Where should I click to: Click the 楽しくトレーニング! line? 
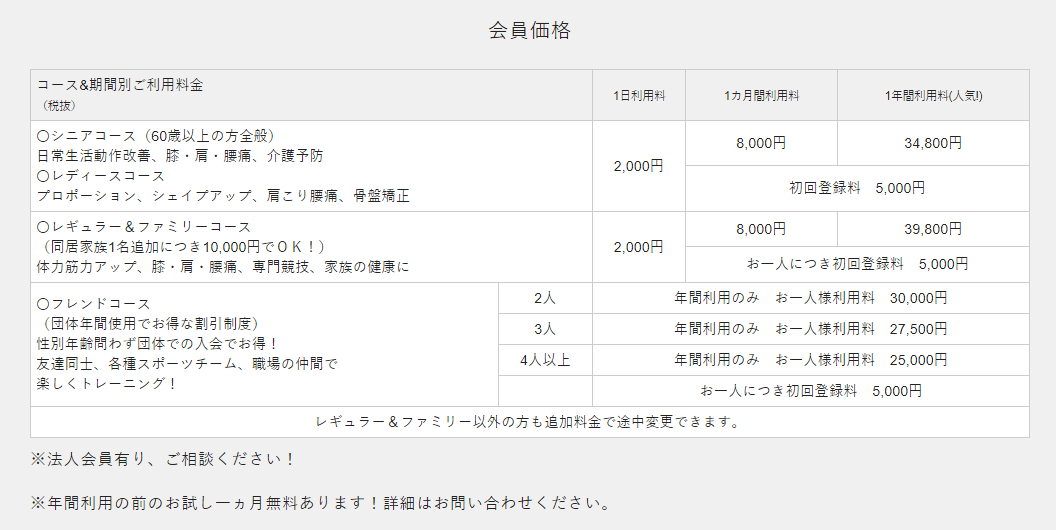pos(107,383)
